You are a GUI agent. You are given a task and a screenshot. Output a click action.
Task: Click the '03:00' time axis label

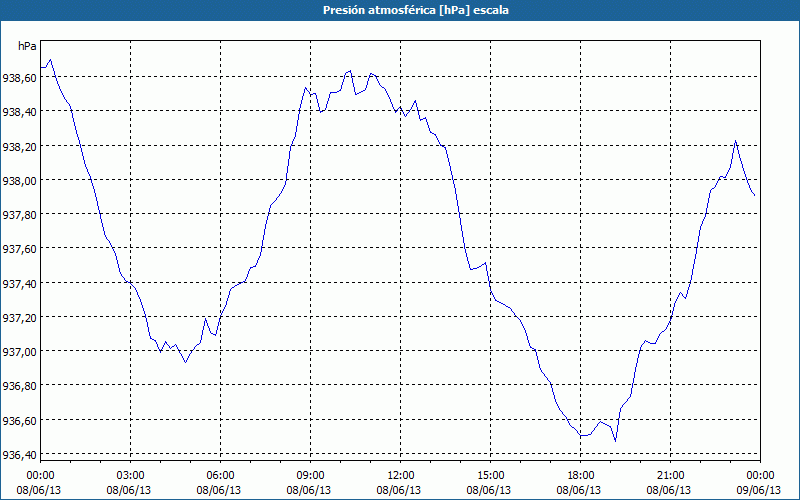pyautogui.click(x=131, y=476)
